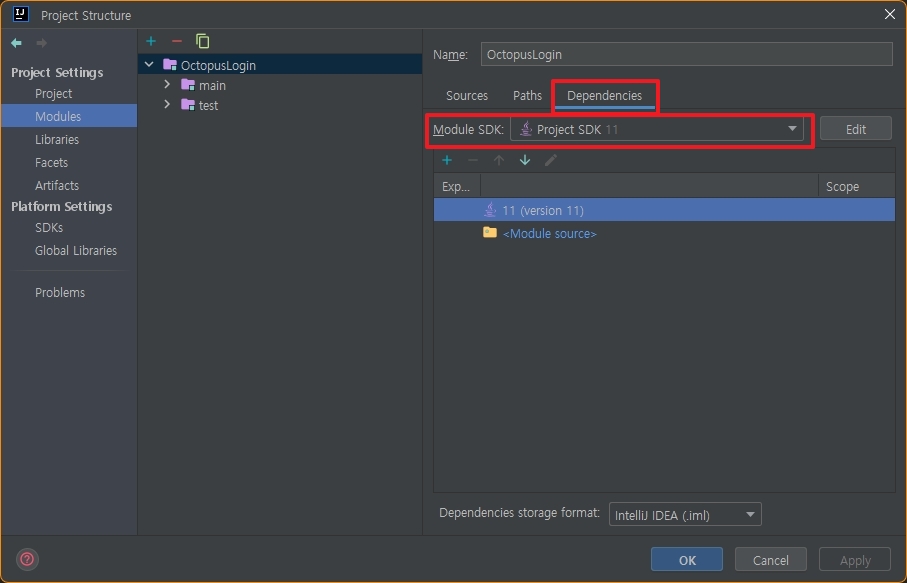907x583 pixels.
Task: Open Dependencies storage format dropdown
Action: point(685,515)
